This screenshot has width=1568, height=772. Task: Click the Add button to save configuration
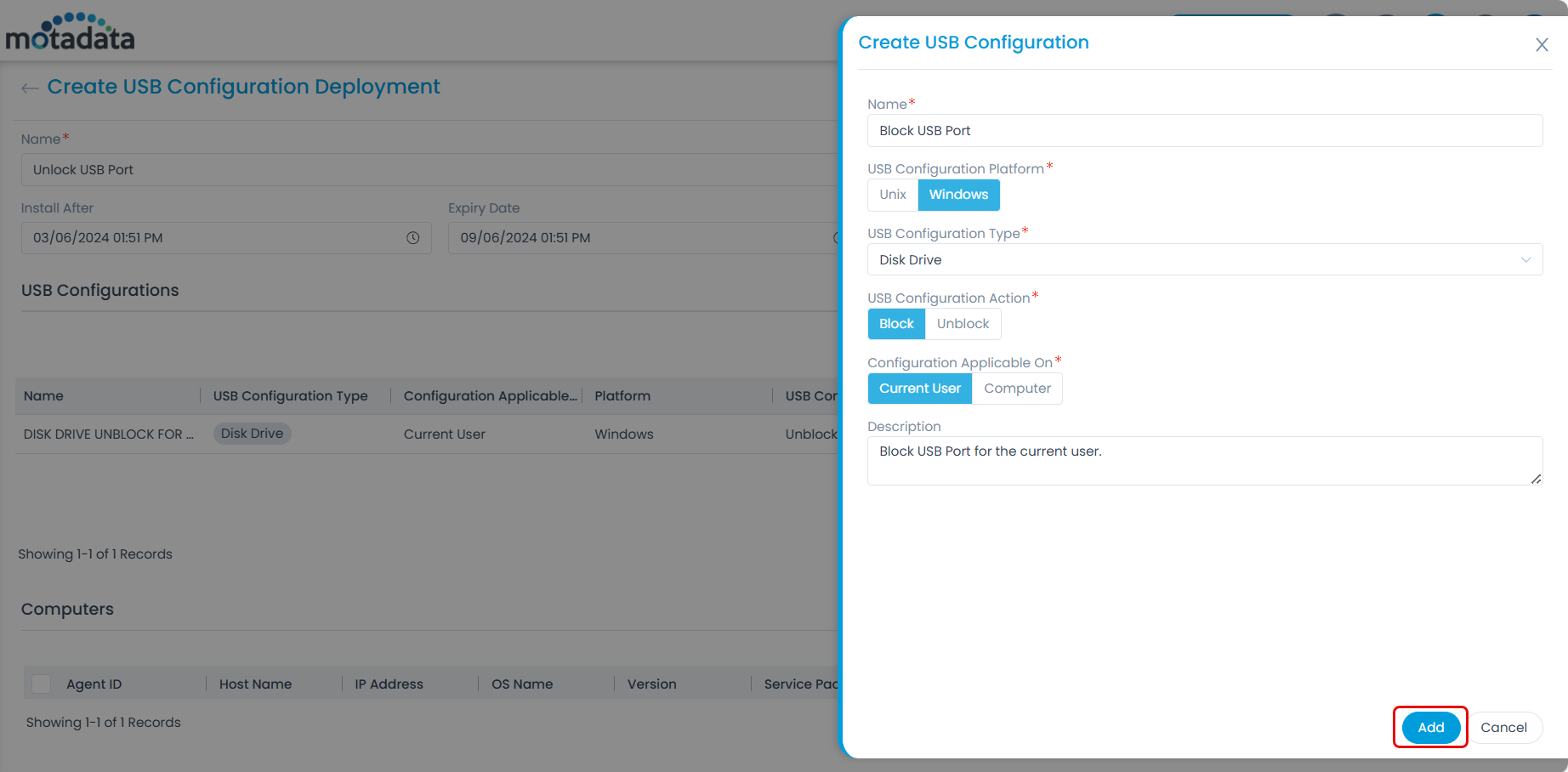[1429, 727]
